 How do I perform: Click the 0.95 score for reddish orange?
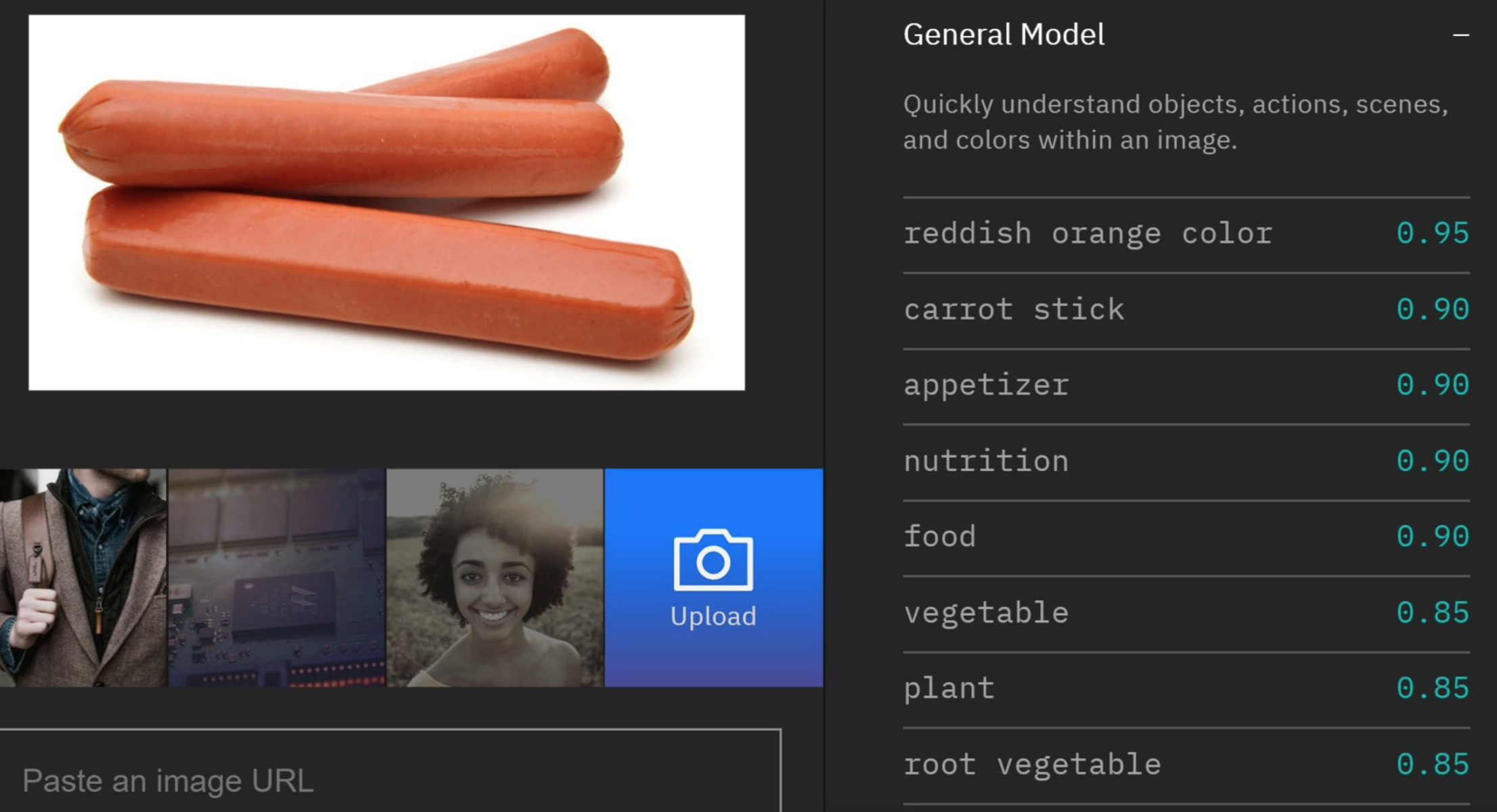1433,233
